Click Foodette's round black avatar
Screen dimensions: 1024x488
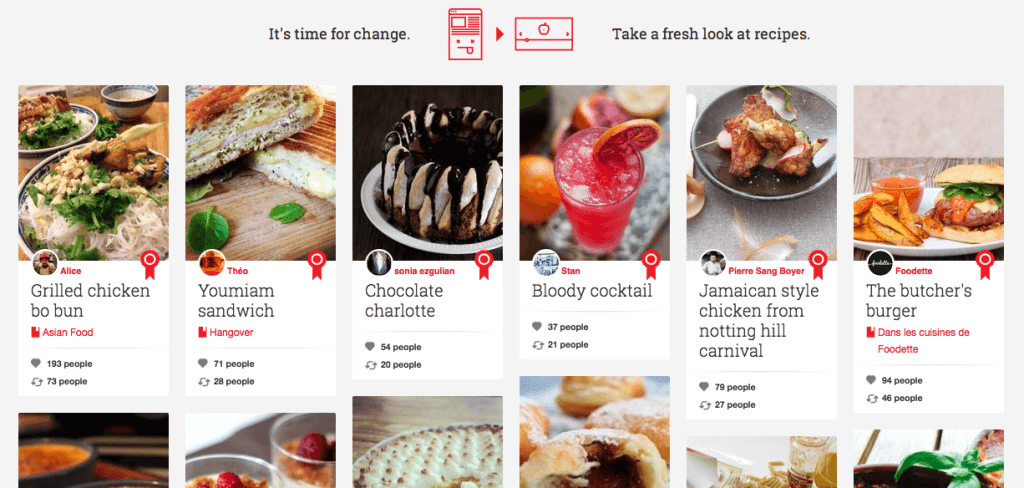880,263
